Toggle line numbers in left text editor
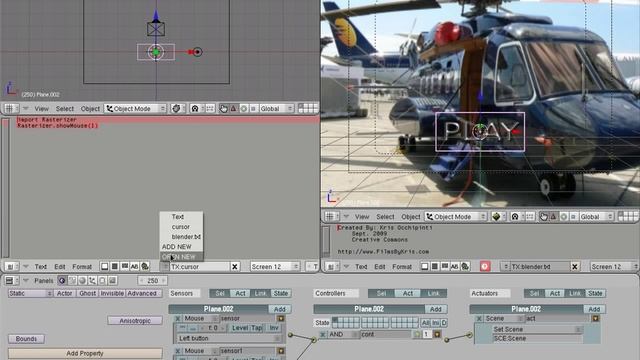 pos(115,267)
